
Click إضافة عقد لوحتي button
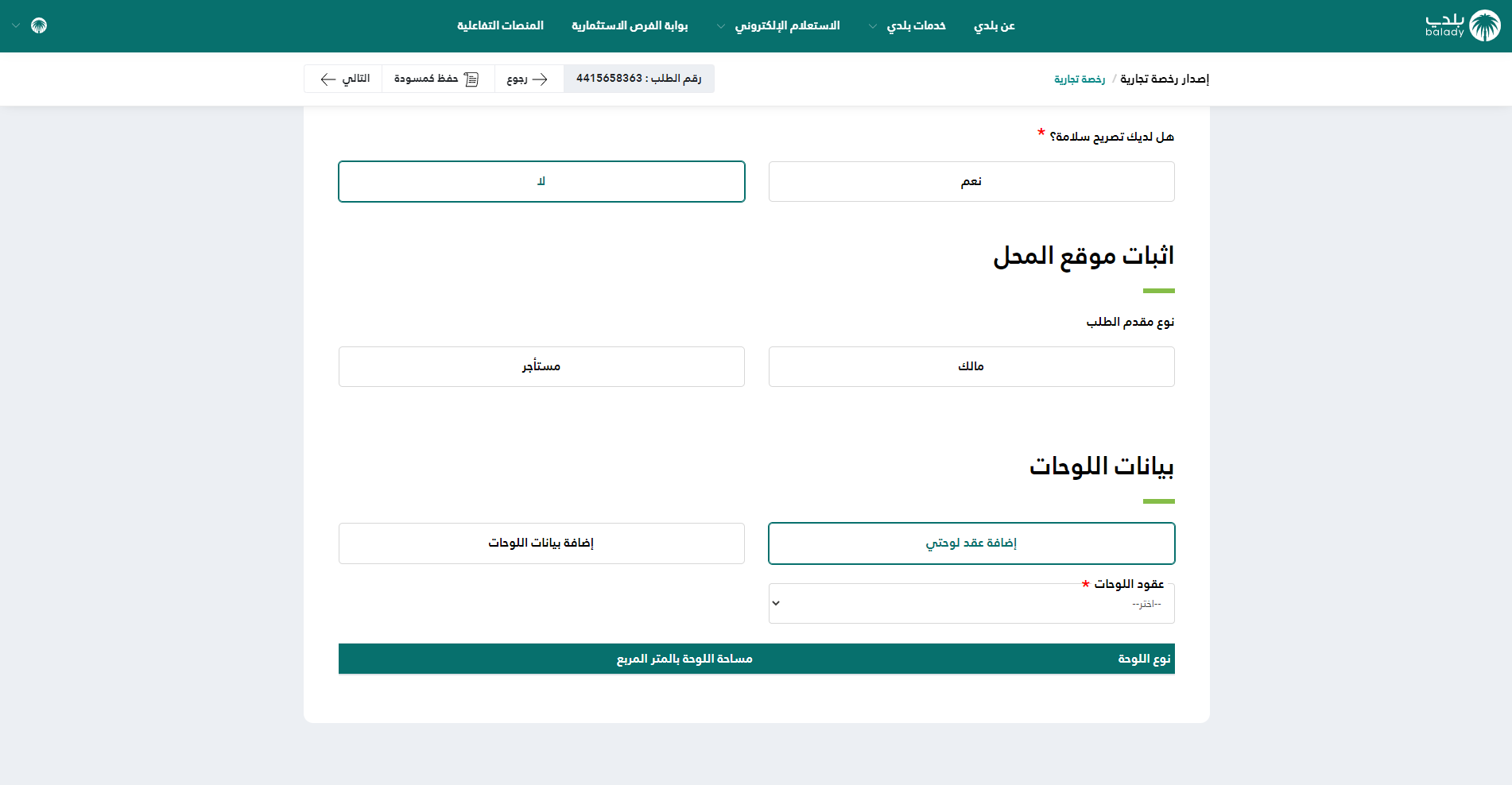[971, 543]
